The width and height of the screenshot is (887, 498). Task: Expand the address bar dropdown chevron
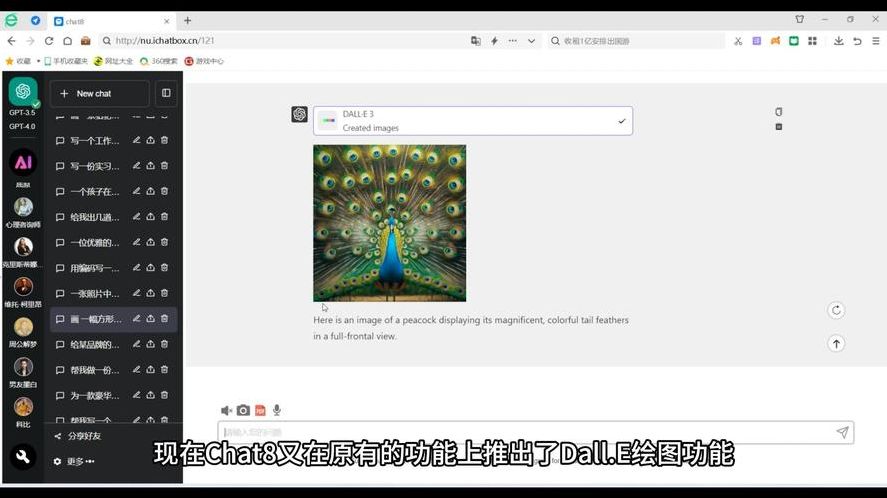(x=531, y=41)
